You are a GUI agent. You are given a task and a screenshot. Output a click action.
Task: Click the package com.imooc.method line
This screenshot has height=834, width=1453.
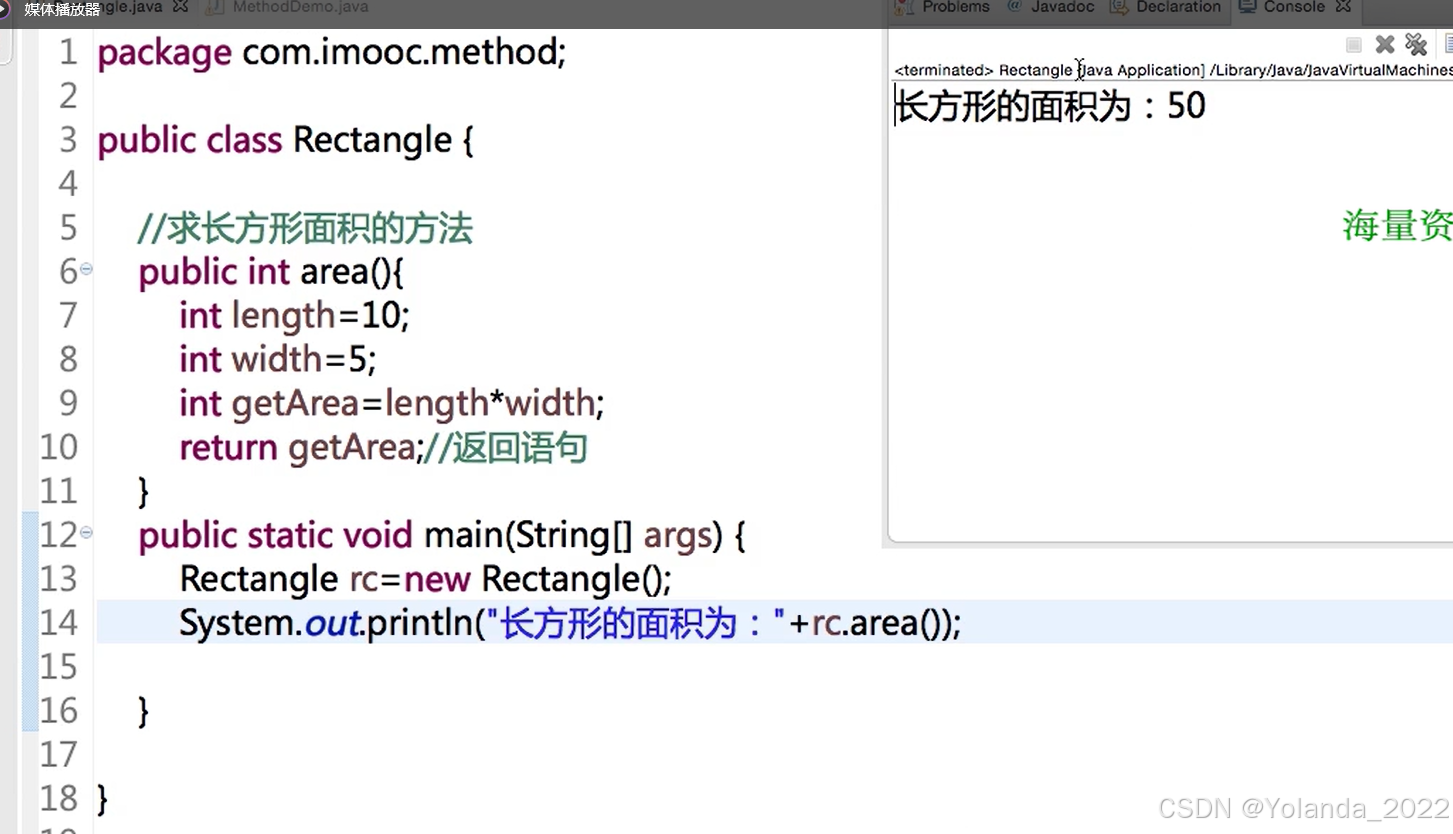332,53
